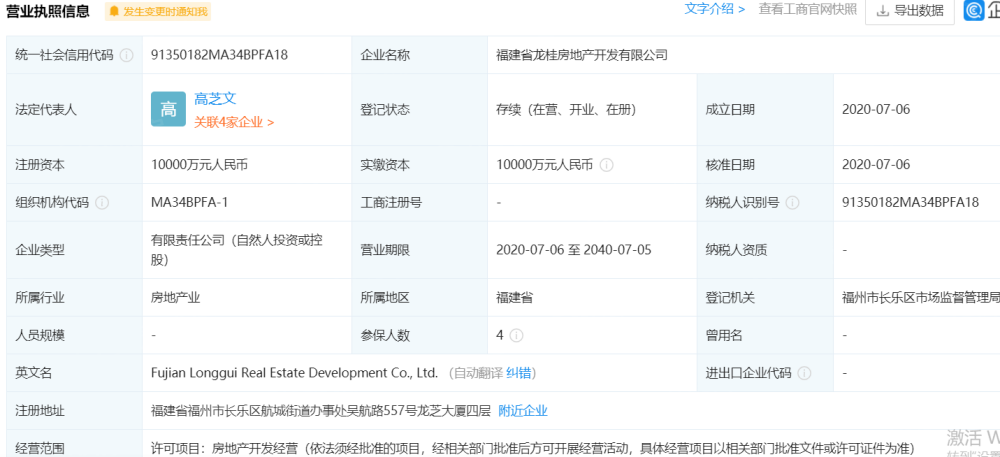Select 所属地区 value 福建省
Viewport: 1000px width, 457px height.
pyautogui.click(x=515, y=298)
